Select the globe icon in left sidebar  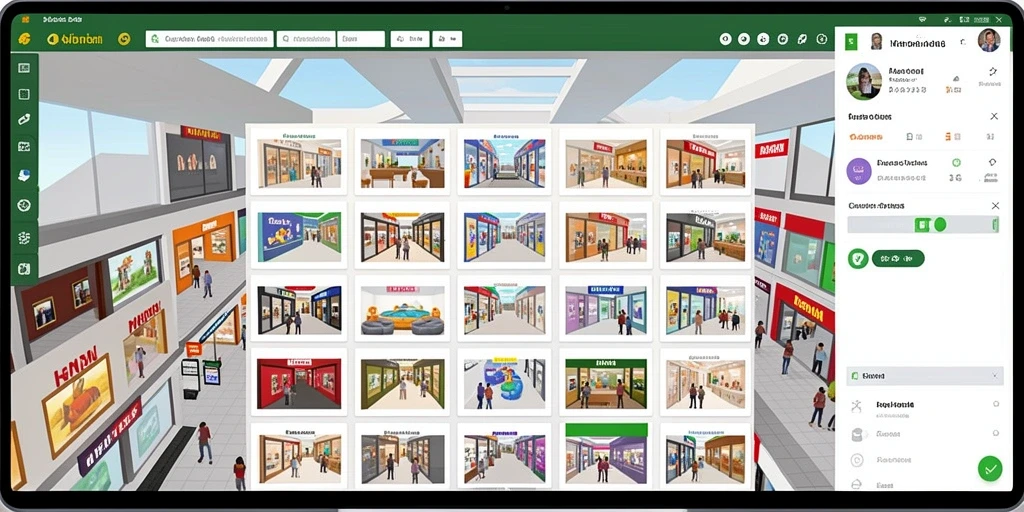[x=24, y=205]
